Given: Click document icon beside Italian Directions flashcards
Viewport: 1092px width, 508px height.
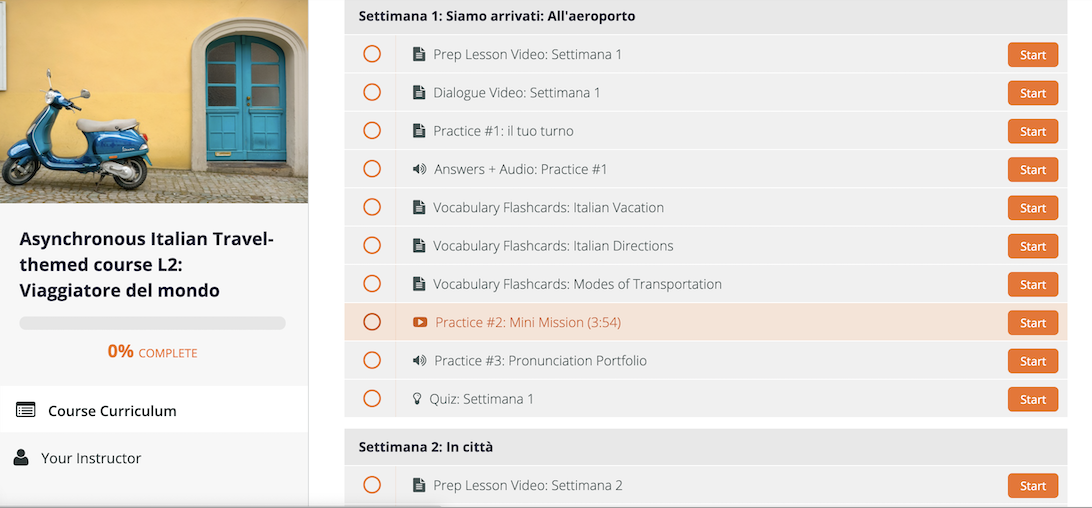Looking at the screenshot, I should point(419,245).
